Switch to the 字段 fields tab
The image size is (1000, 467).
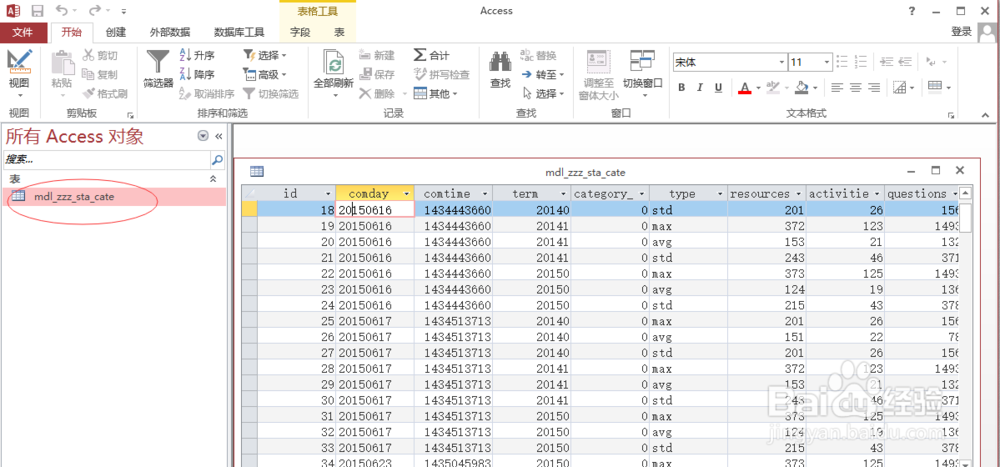[x=300, y=33]
